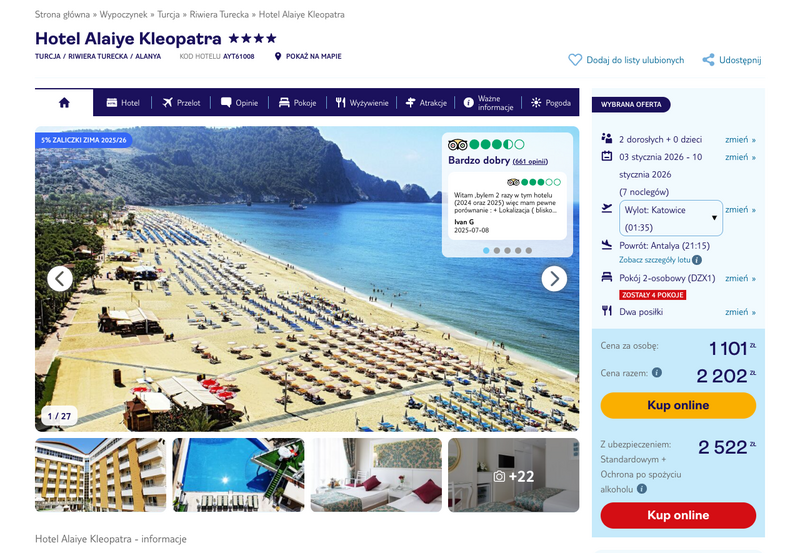800x553 pixels.
Task: Click the Udostępnij share icon
Action: click(708, 60)
